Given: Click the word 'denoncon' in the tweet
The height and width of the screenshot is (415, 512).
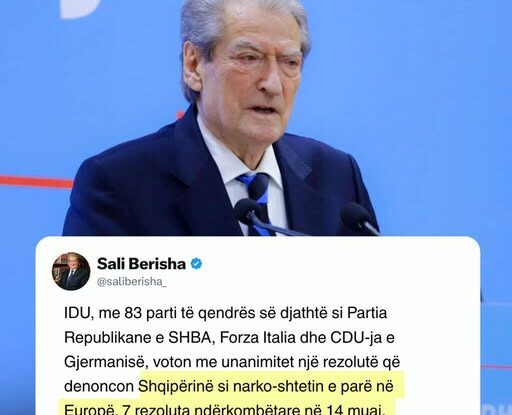Looking at the screenshot, I should click(99, 387).
